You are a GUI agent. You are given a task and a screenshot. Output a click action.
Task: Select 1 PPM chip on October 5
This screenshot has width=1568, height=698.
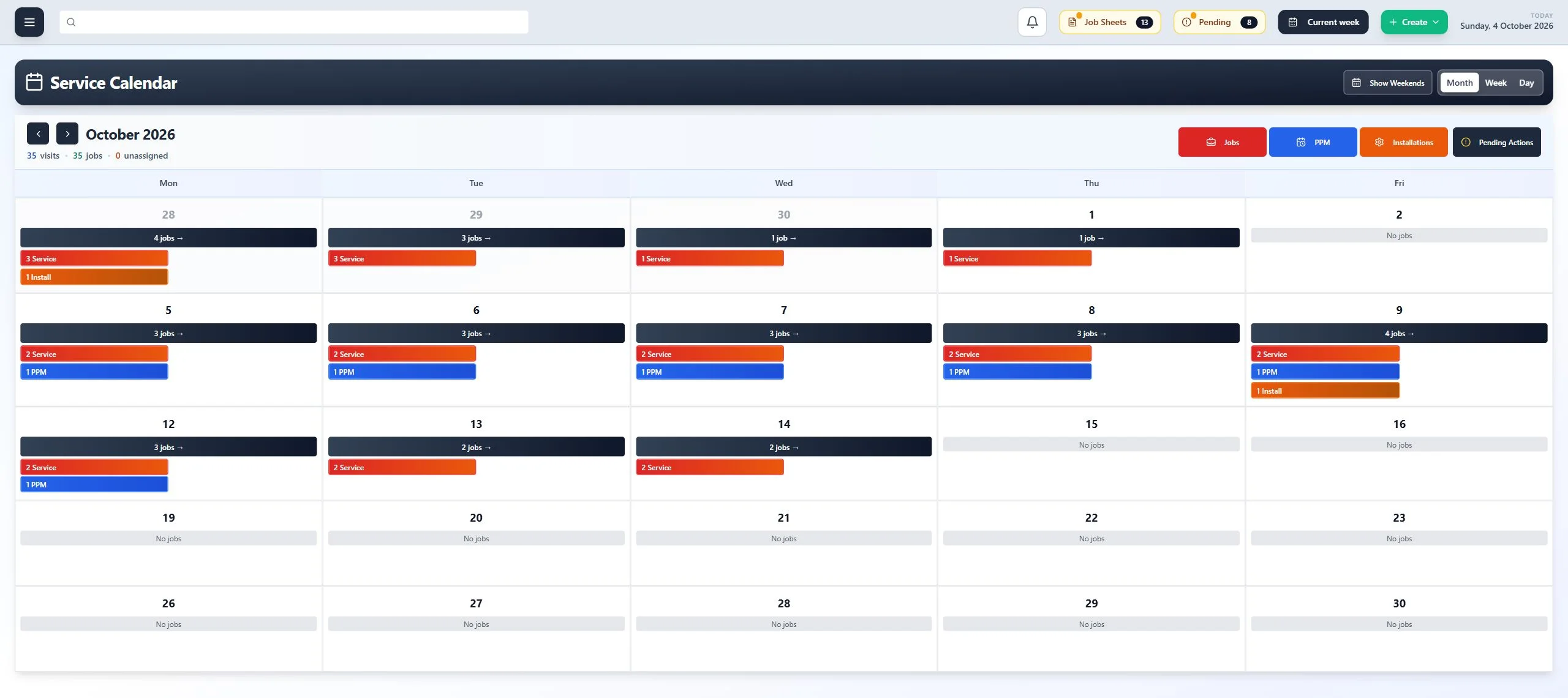94,372
